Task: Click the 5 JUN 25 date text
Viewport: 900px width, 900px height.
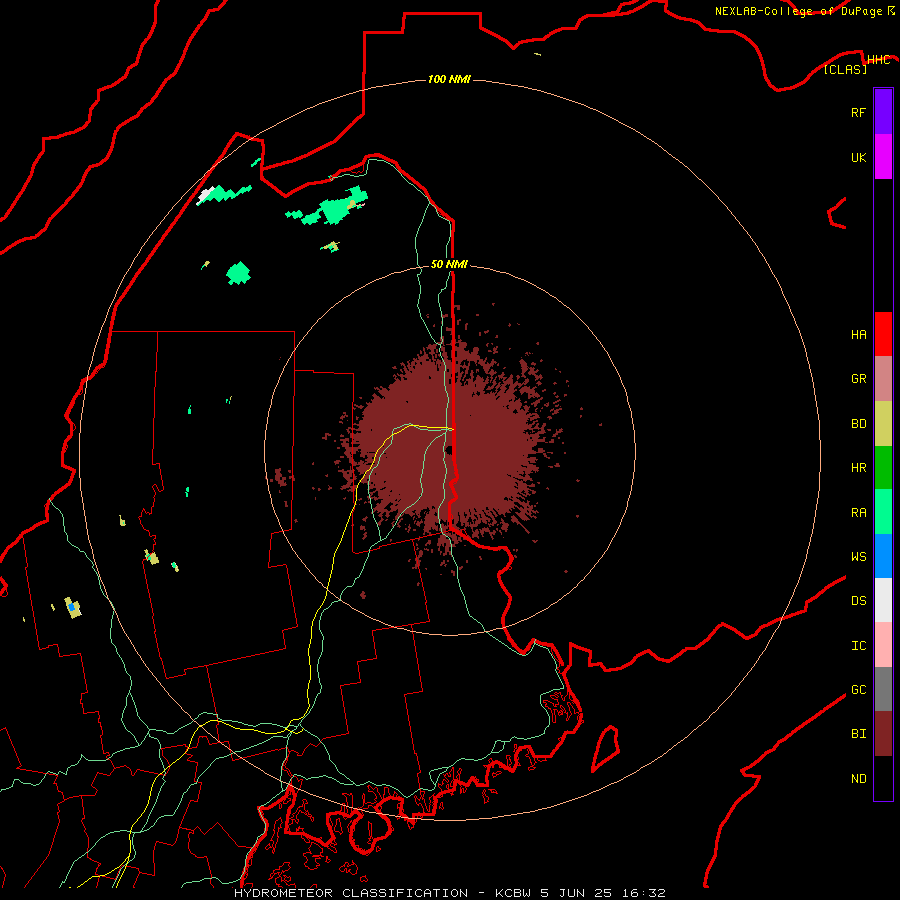Action: (x=576, y=893)
